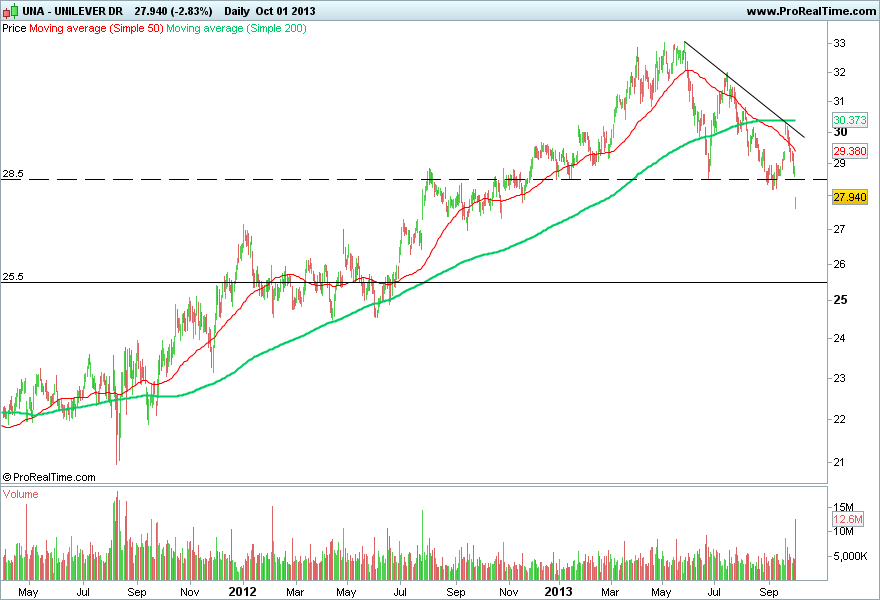Click the Mar marker after 2013 on time axis

point(610,592)
